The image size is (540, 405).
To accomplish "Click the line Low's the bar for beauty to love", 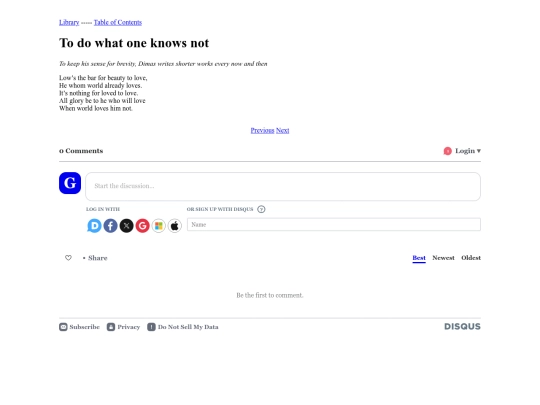I will pos(103,78).
